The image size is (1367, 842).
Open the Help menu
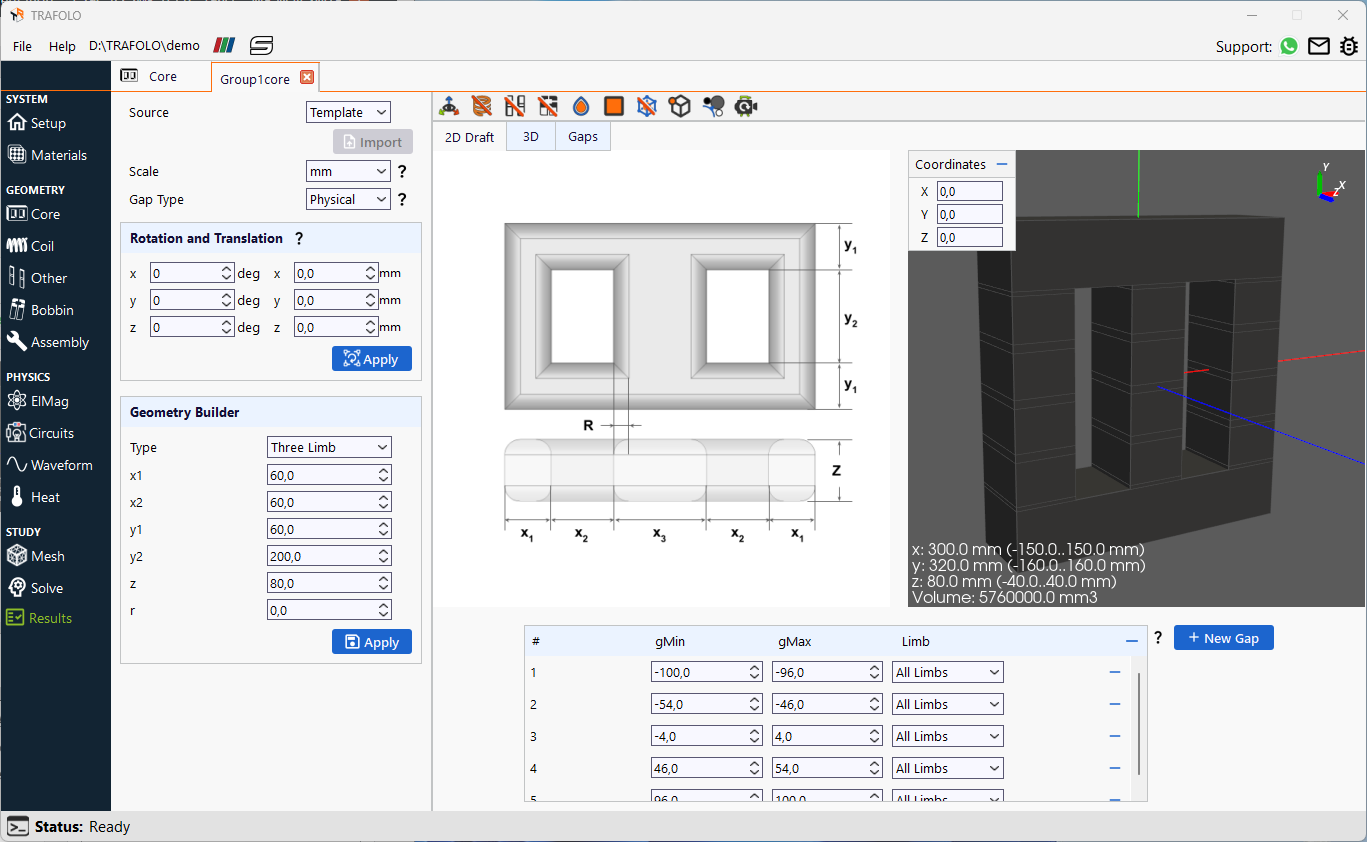[62, 46]
